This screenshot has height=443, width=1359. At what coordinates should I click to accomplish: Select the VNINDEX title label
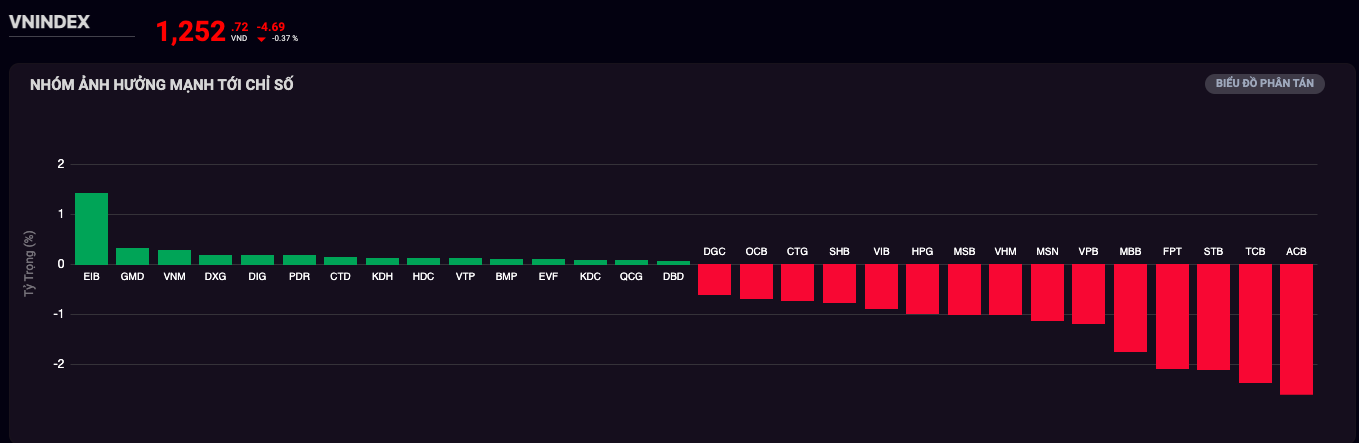pos(49,20)
